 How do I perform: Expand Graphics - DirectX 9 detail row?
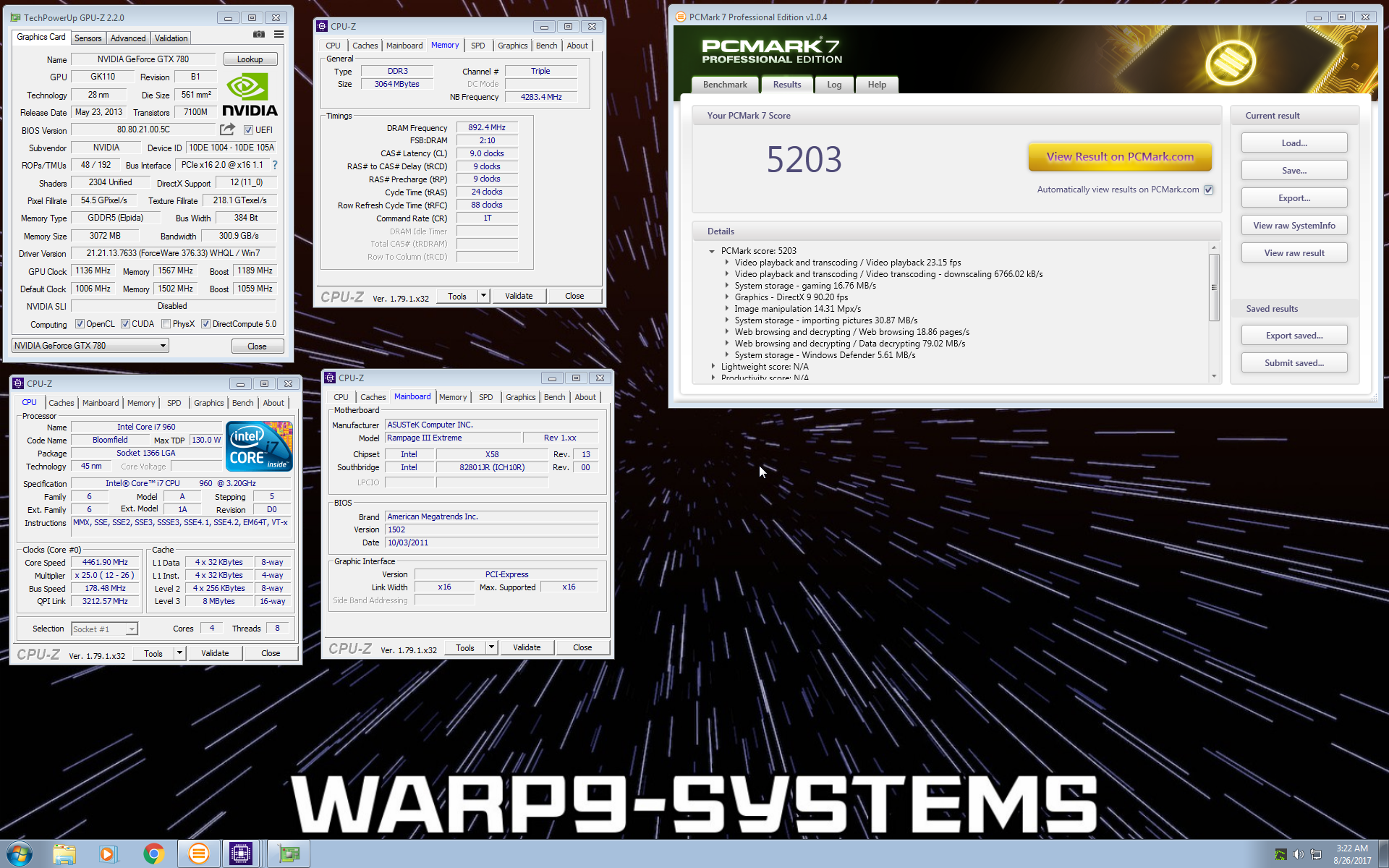726,297
